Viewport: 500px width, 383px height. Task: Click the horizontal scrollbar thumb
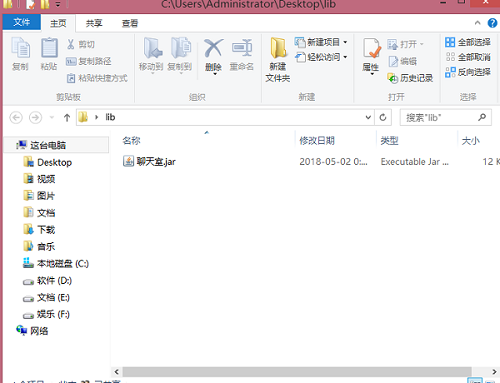point(297,372)
